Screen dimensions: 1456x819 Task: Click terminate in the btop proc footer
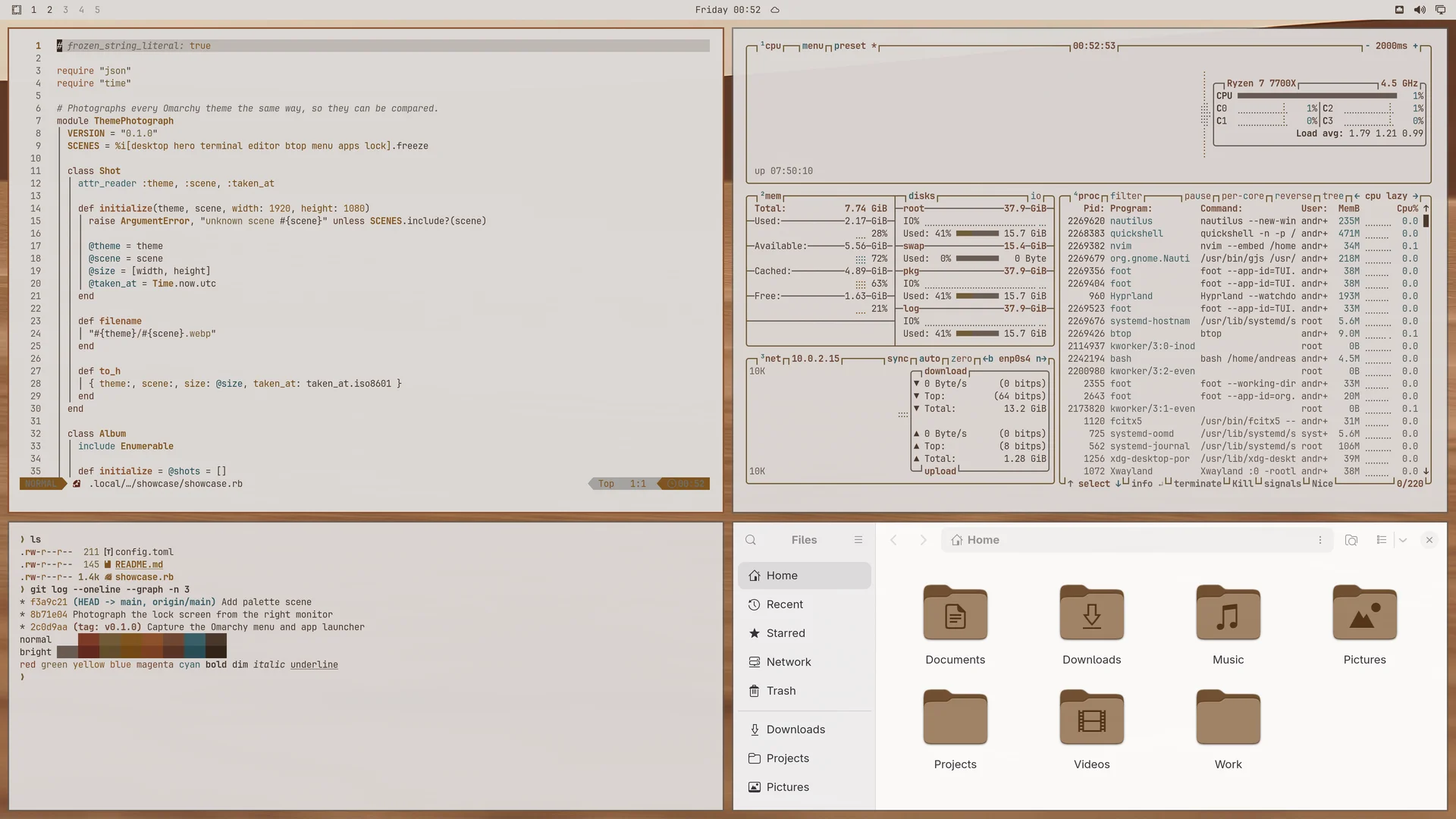pyautogui.click(x=1197, y=484)
